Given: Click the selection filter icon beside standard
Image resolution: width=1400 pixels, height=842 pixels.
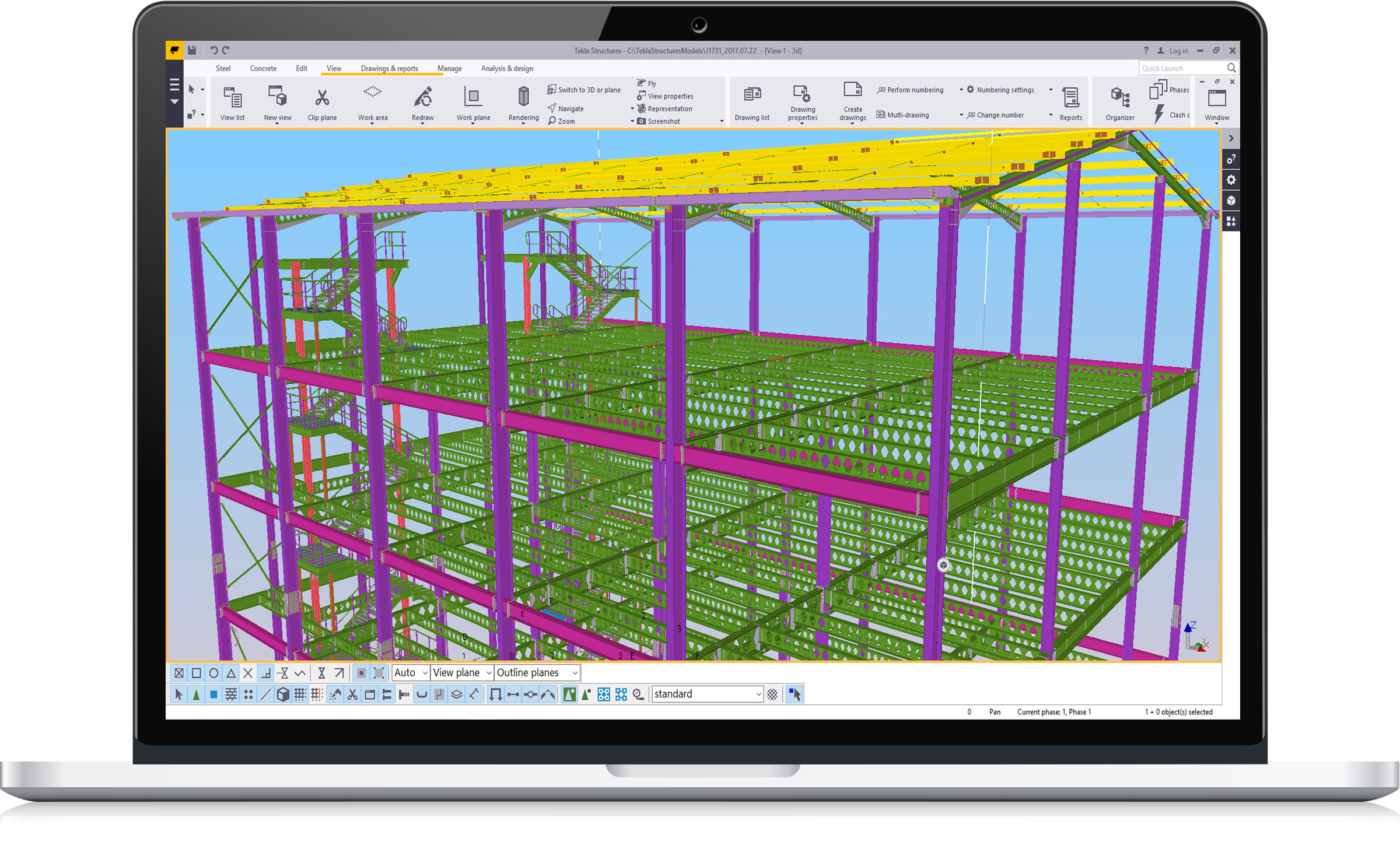Looking at the screenshot, I should pyautogui.click(x=772, y=694).
